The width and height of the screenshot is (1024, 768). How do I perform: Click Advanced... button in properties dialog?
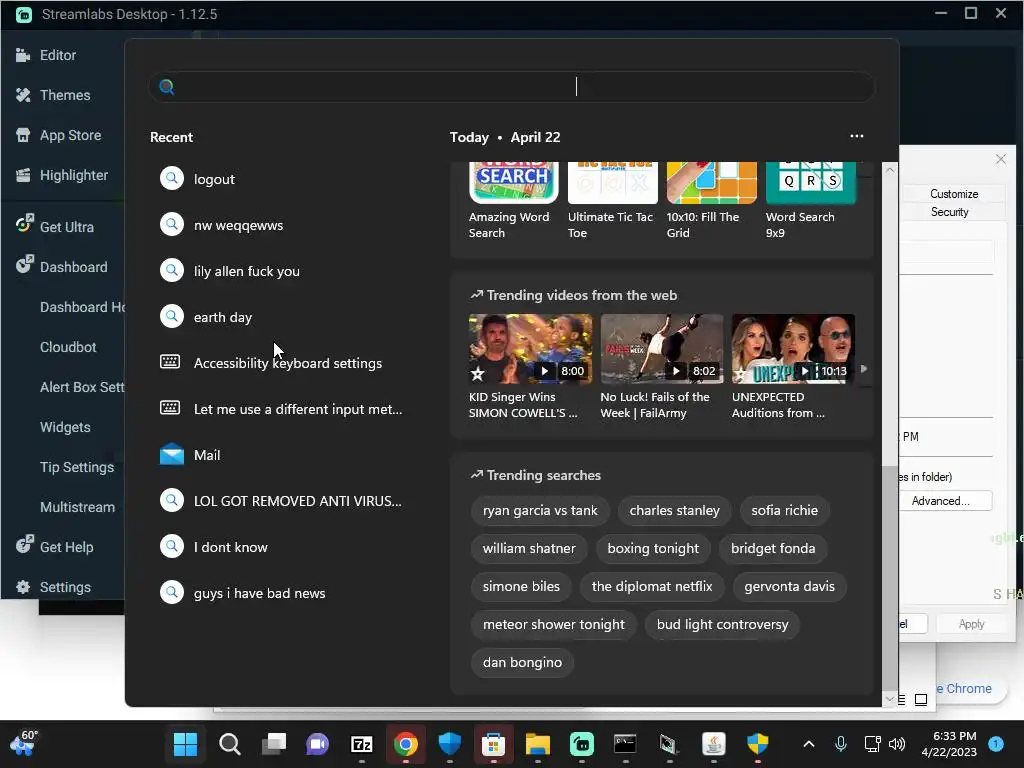click(x=946, y=501)
